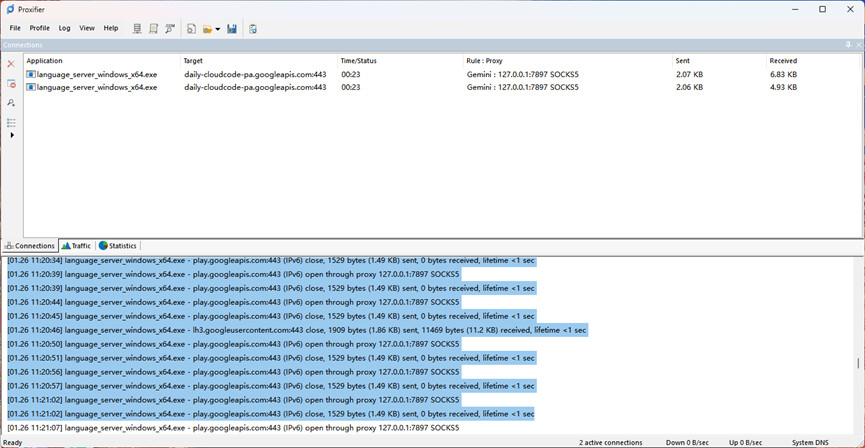Save profile with floppy disk icon
The height and width of the screenshot is (448, 865).
point(232,29)
